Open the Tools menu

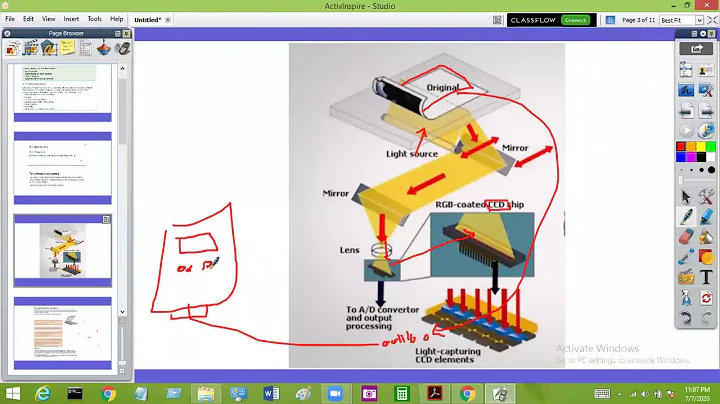[x=94, y=19]
